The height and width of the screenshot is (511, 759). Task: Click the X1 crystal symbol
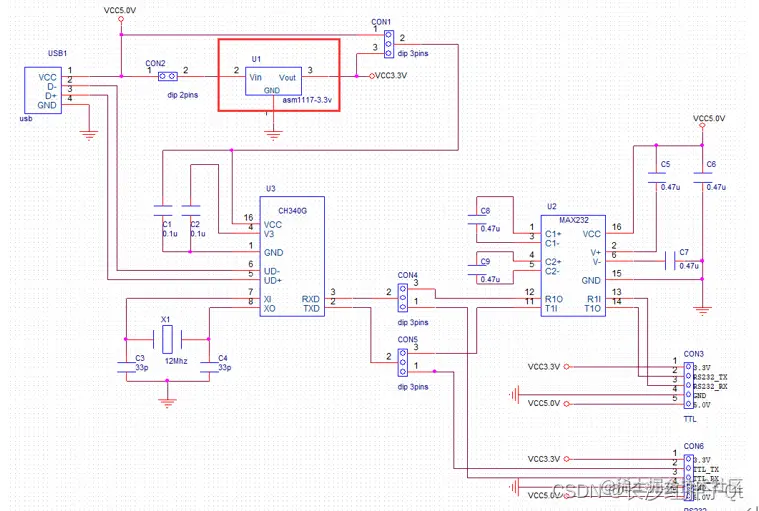pos(167,339)
